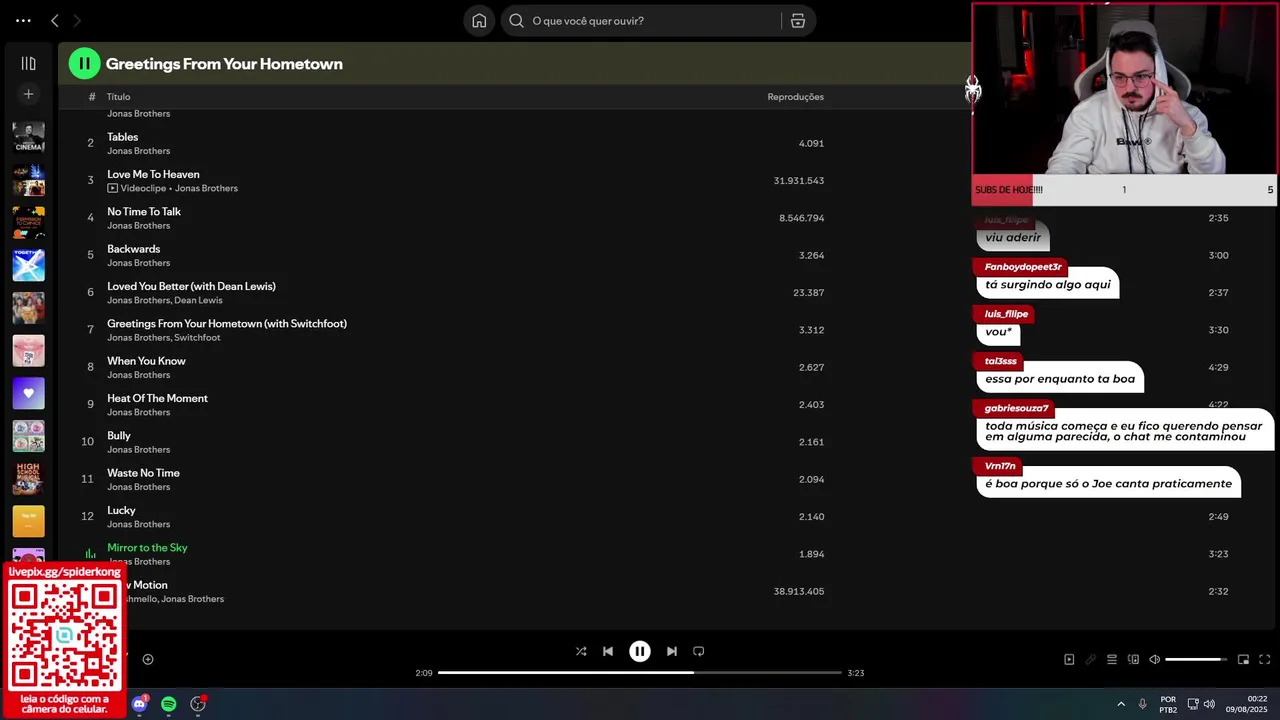
Task: Select Greetings From Your Hometown (with Switchfoot) track
Action: click(x=227, y=324)
